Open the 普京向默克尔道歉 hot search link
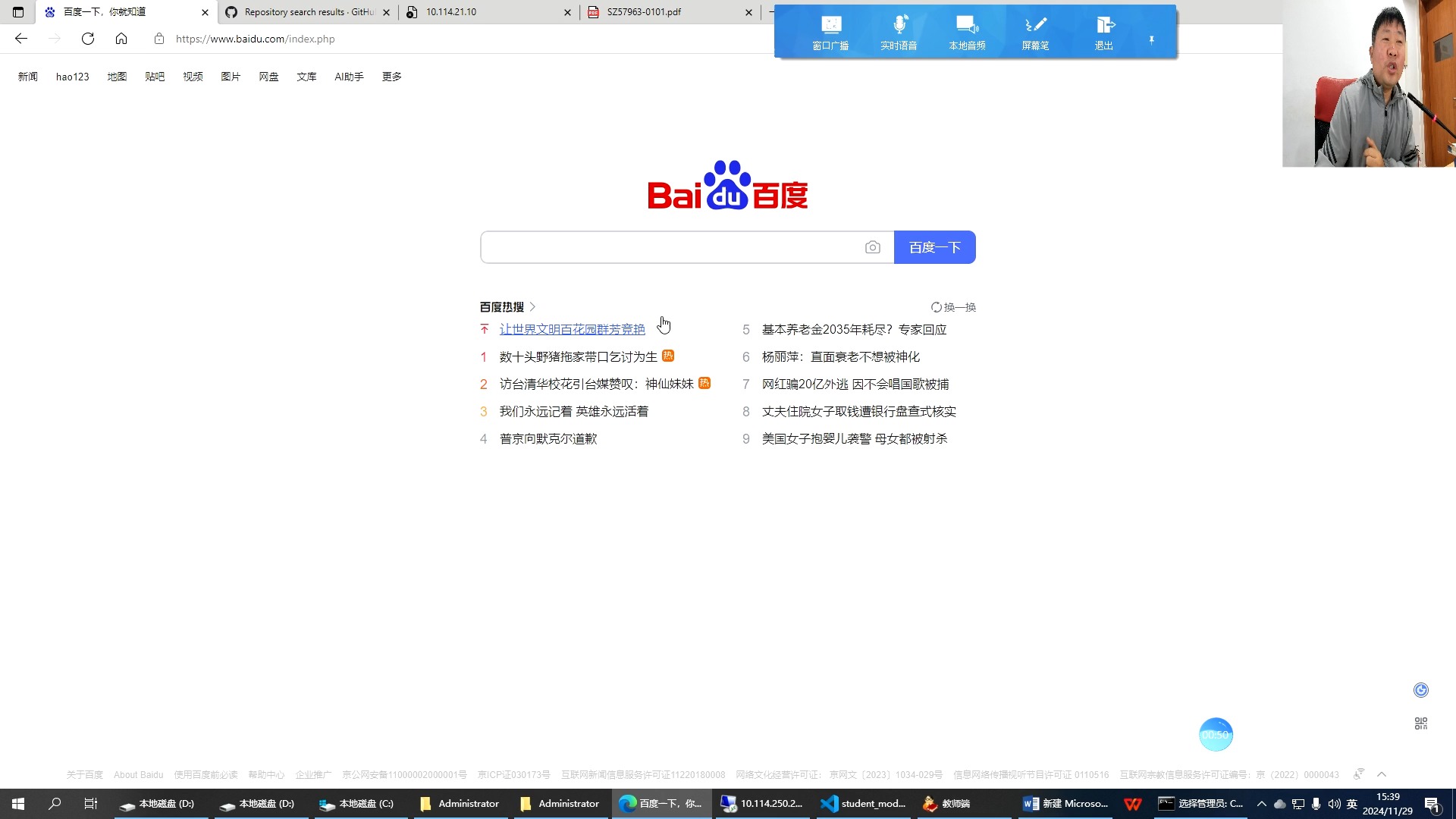The height and width of the screenshot is (819, 1456). tap(548, 438)
